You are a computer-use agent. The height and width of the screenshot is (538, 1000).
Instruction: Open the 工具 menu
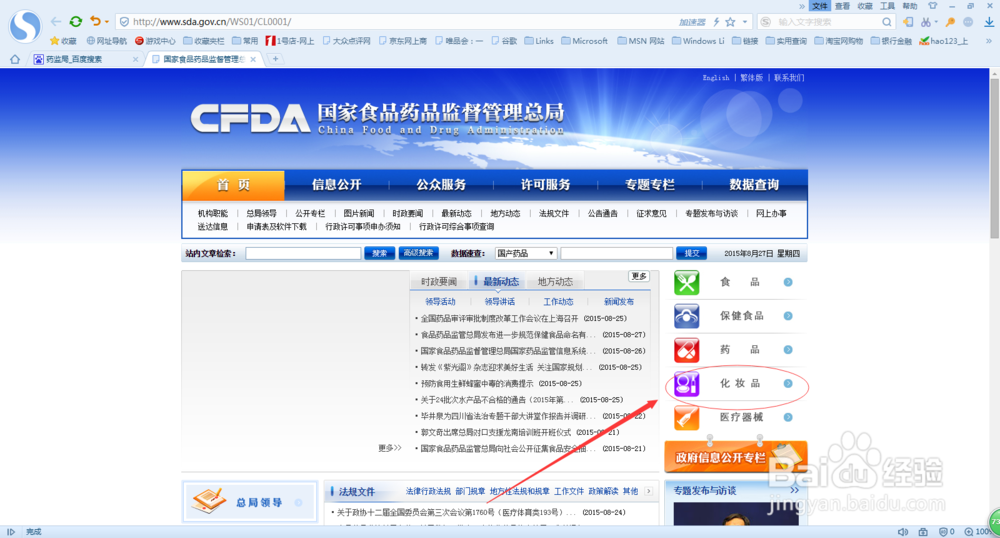coord(887,6)
